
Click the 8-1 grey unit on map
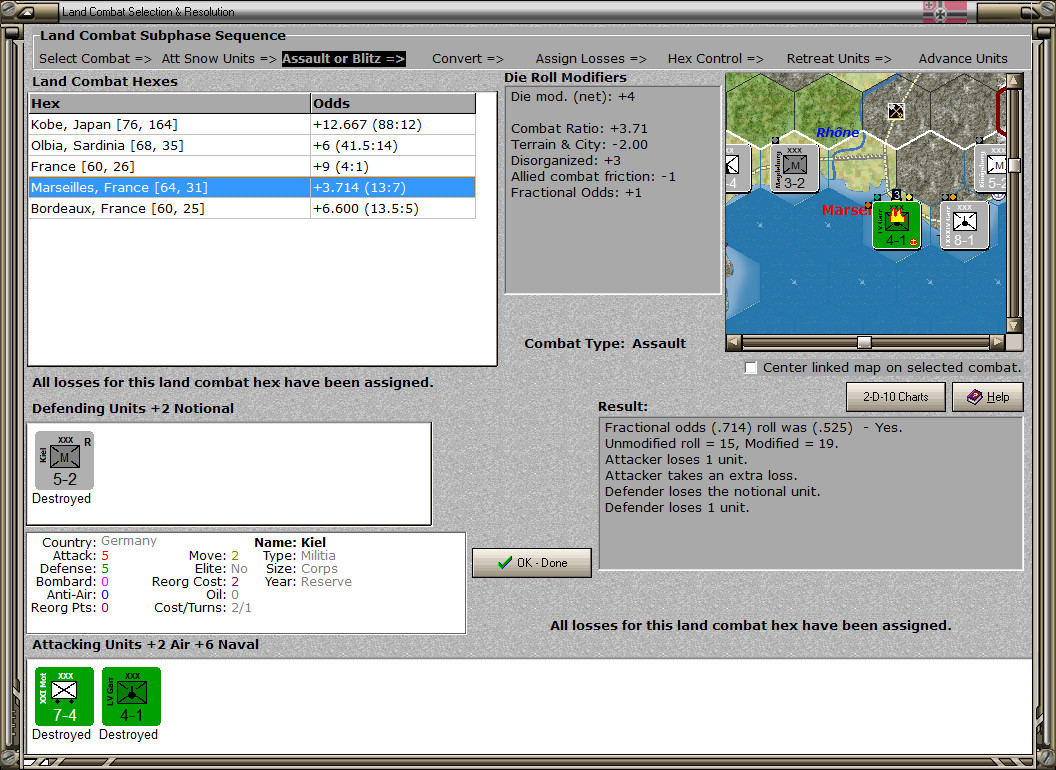(x=964, y=225)
